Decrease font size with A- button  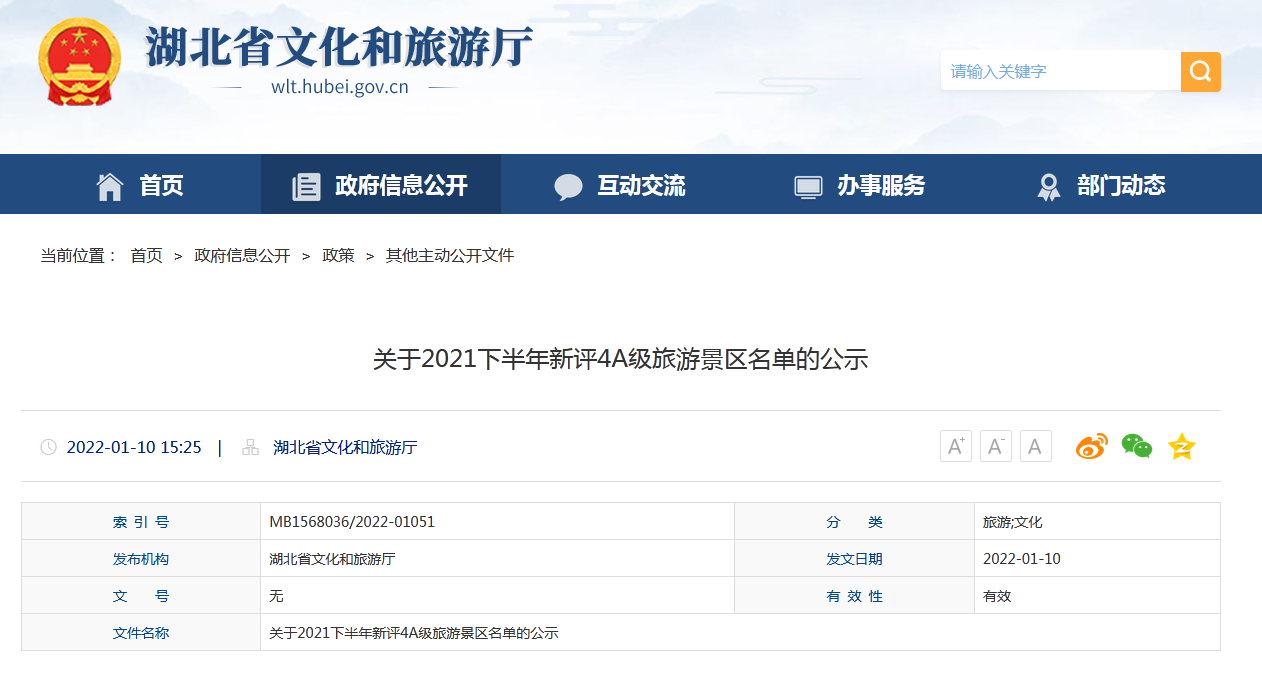tap(995, 446)
